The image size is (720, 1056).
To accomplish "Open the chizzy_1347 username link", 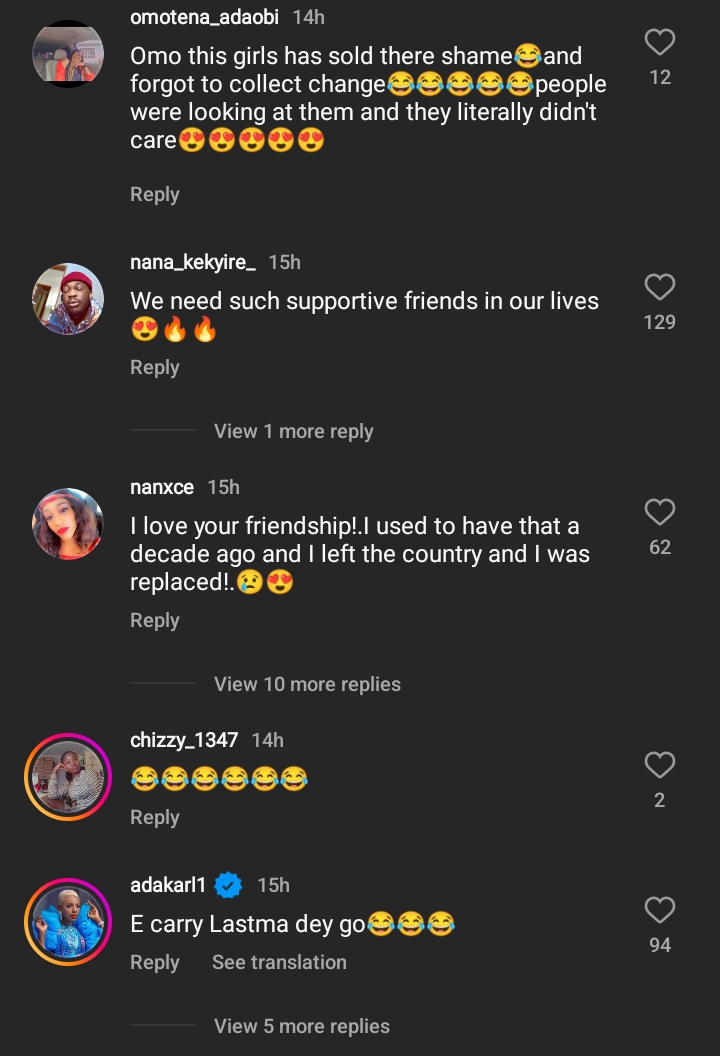I will tap(184, 740).
